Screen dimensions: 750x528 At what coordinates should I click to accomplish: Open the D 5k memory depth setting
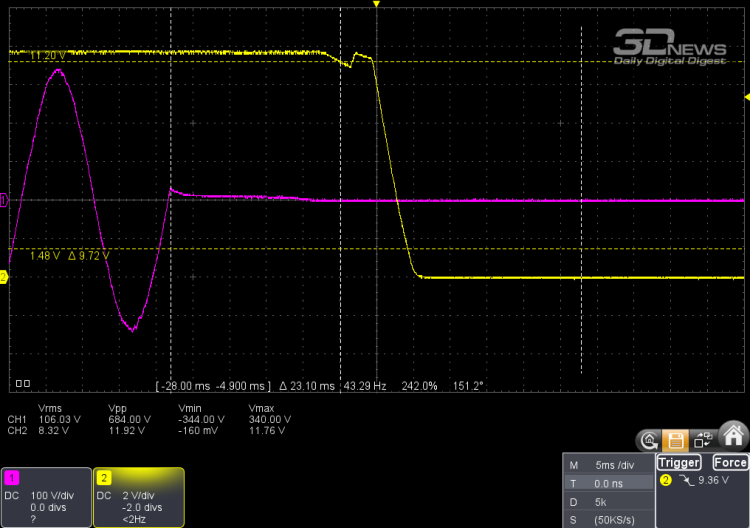click(x=606, y=500)
